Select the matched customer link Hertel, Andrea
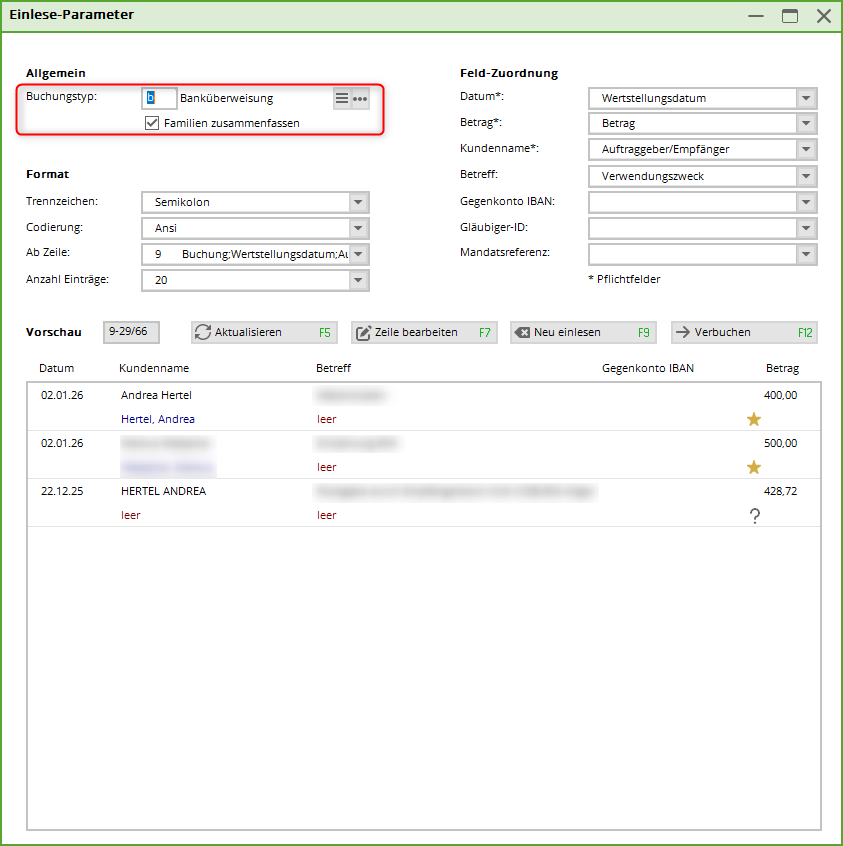This screenshot has width=843, height=846. coord(158,419)
